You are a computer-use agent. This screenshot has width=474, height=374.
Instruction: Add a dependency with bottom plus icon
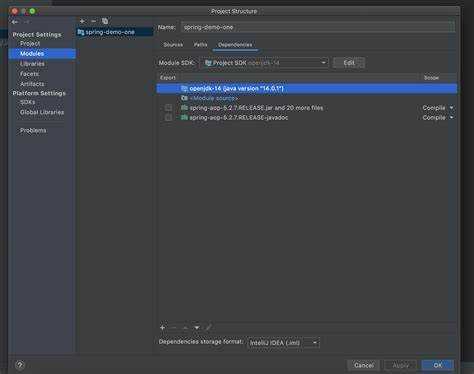[x=162, y=328]
